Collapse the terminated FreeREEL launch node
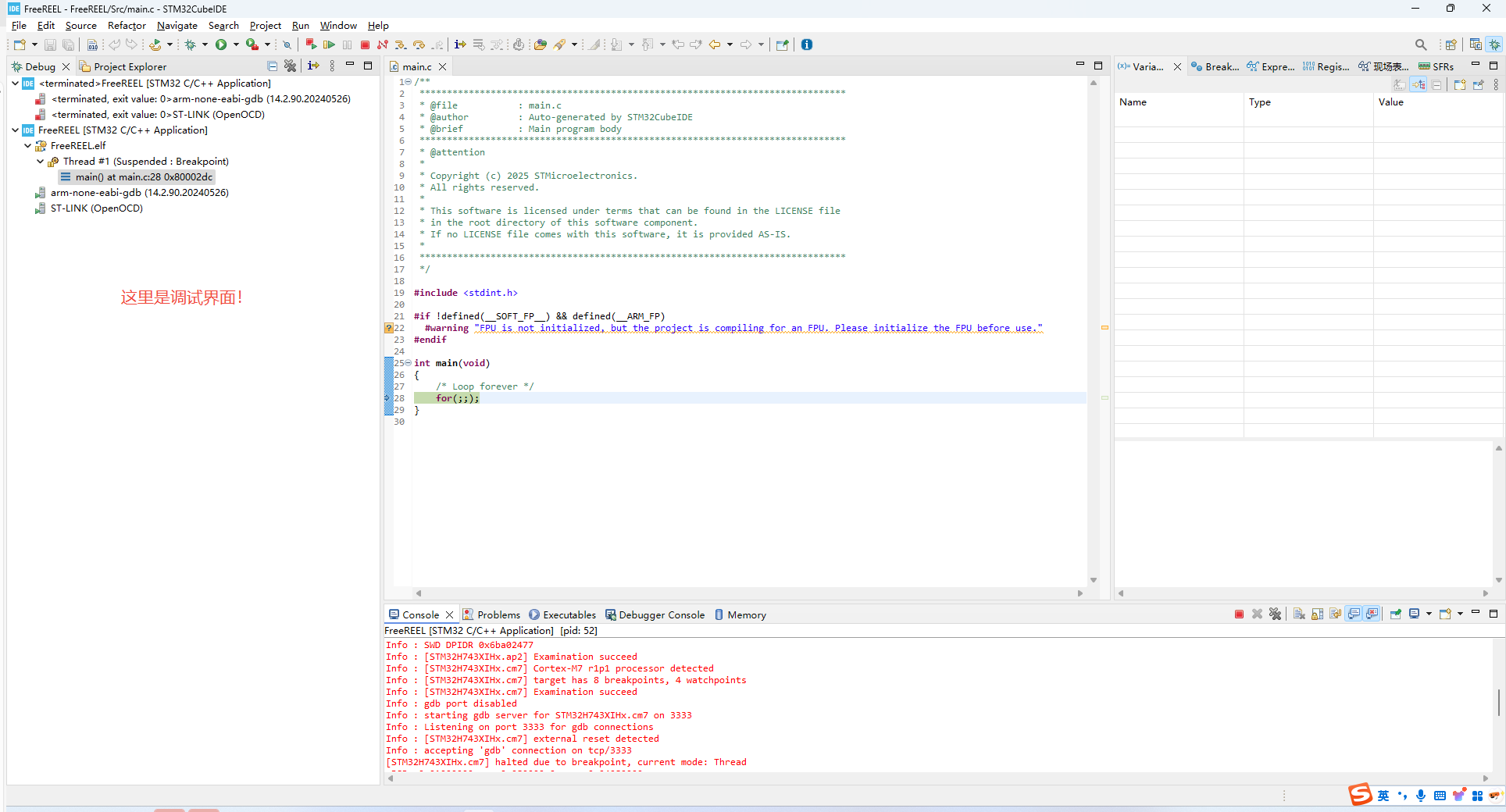This screenshot has width=1506, height=812. point(15,84)
